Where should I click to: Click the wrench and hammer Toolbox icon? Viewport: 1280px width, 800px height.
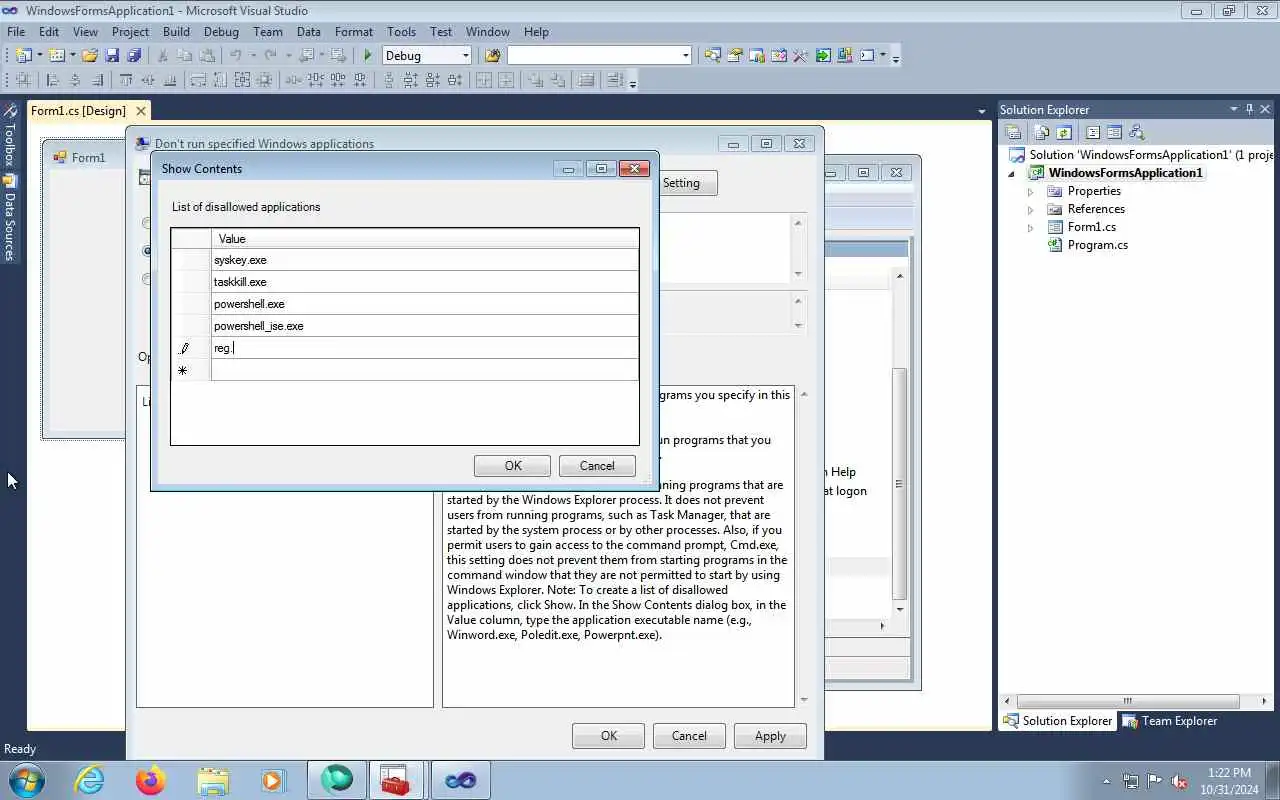tap(800, 56)
